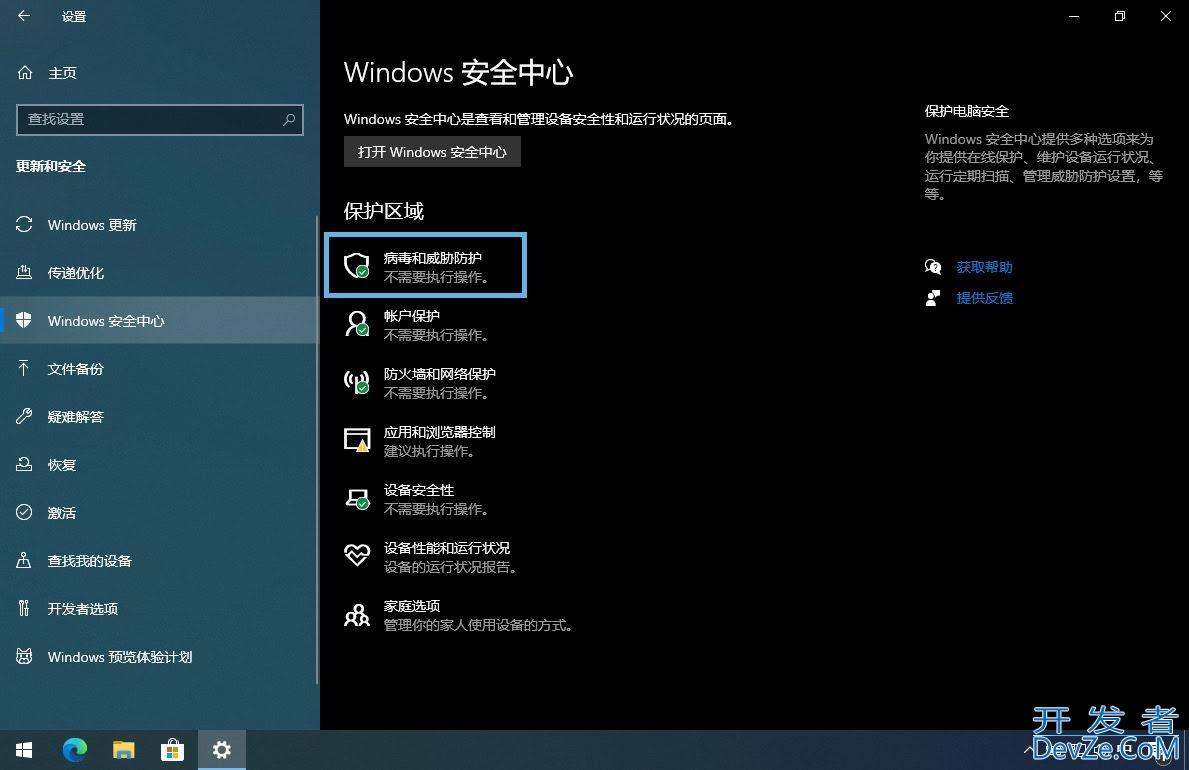Open the 提供反馈 link
The height and width of the screenshot is (770, 1189).
(984, 298)
